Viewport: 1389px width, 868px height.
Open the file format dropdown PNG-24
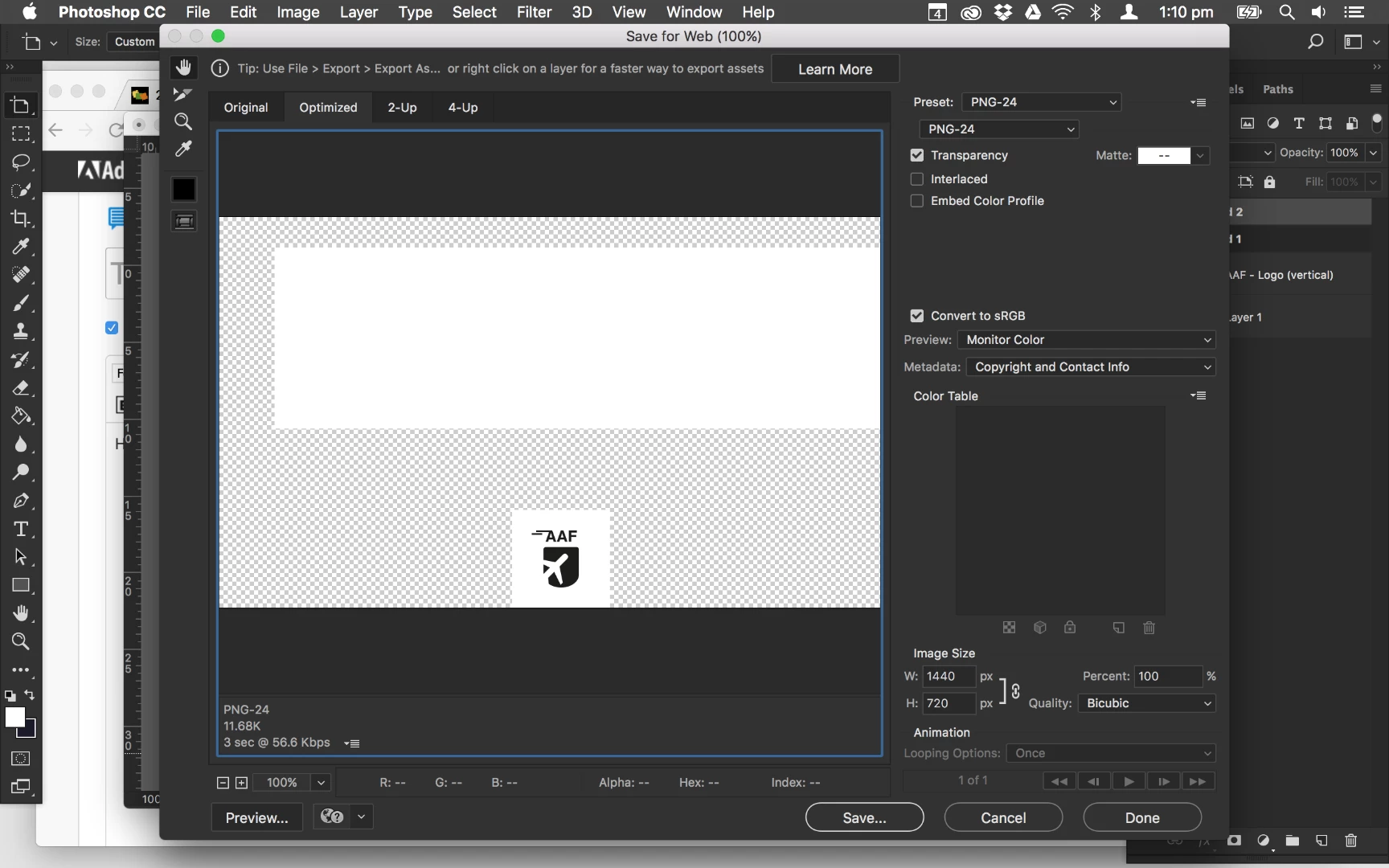point(999,129)
